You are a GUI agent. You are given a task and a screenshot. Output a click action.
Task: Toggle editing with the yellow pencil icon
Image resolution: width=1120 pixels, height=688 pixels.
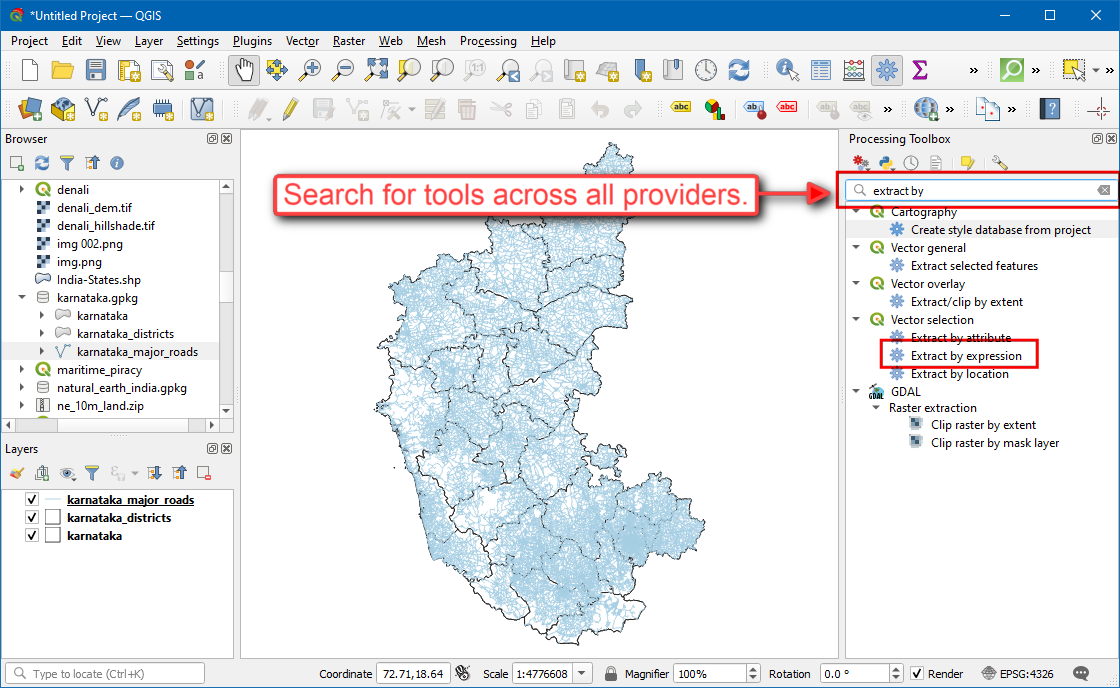(x=290, y=109)
